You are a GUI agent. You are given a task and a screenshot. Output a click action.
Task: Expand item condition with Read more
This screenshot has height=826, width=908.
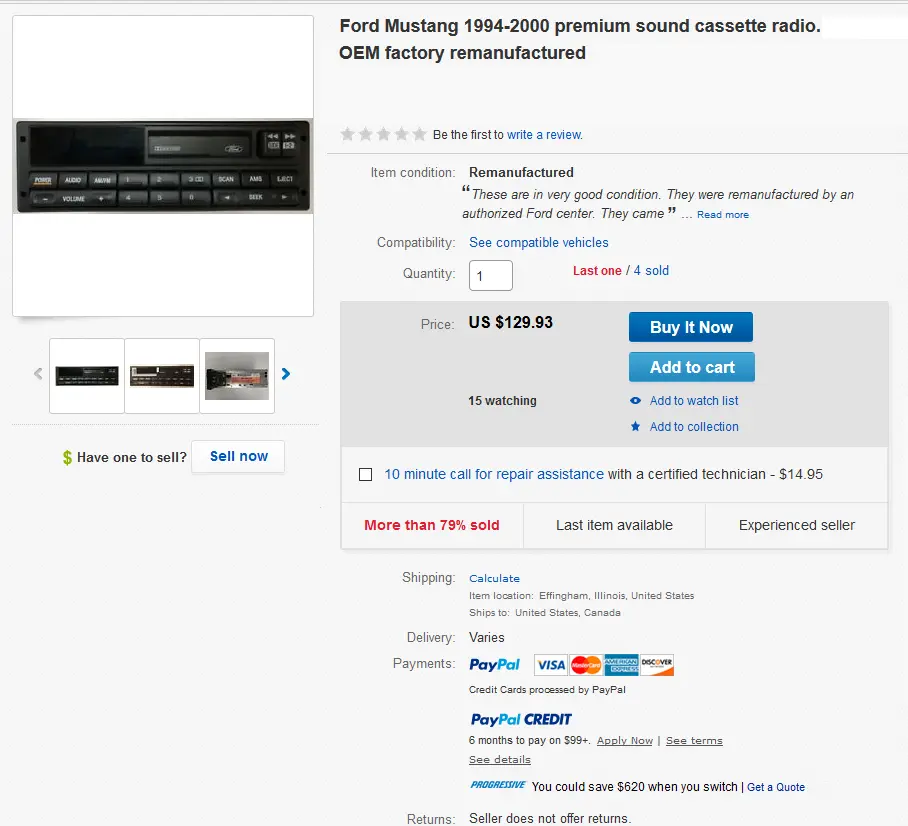click(723, 215)
